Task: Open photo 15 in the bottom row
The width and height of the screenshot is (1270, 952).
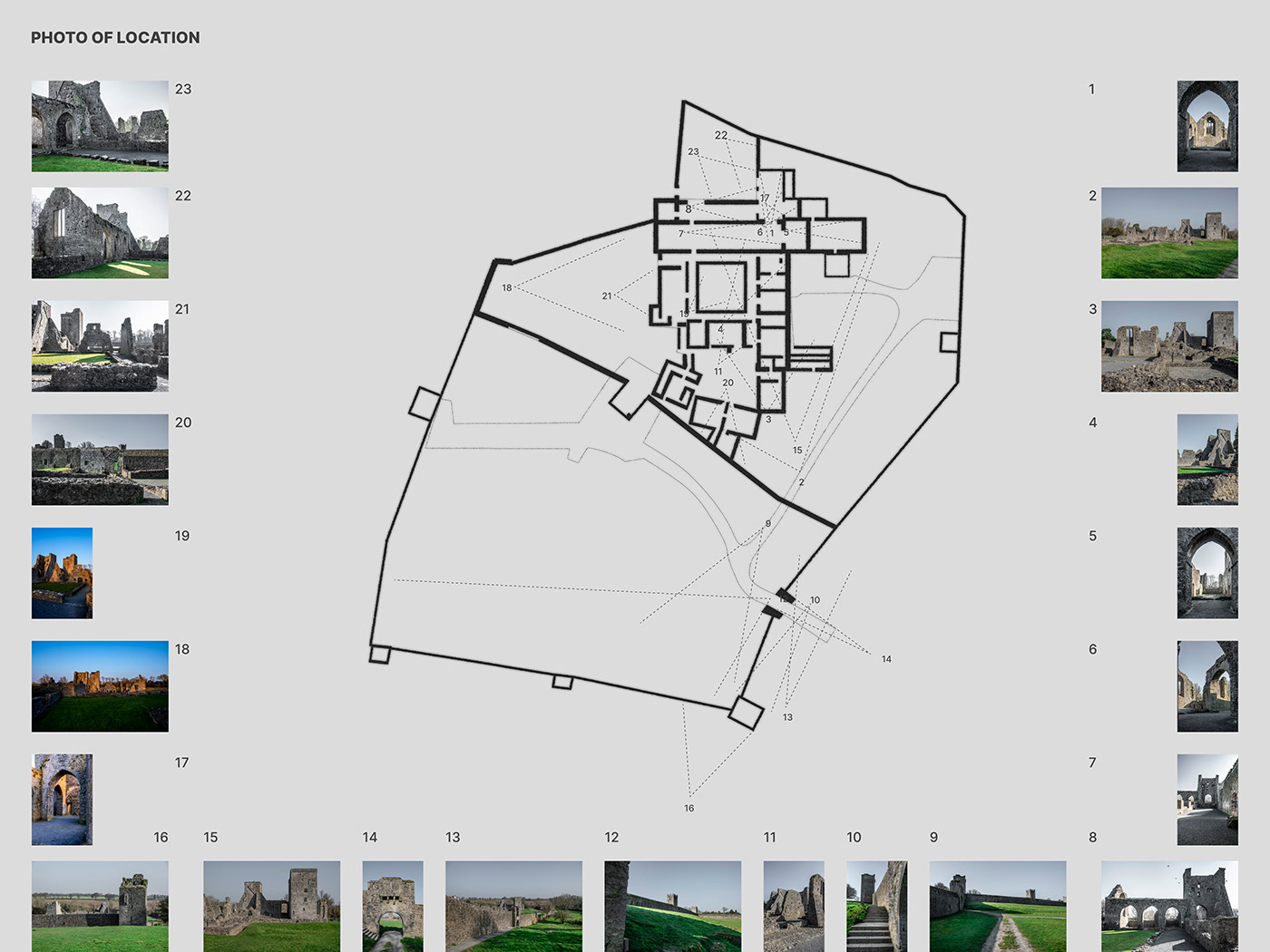Action: [x=271, y=906]
